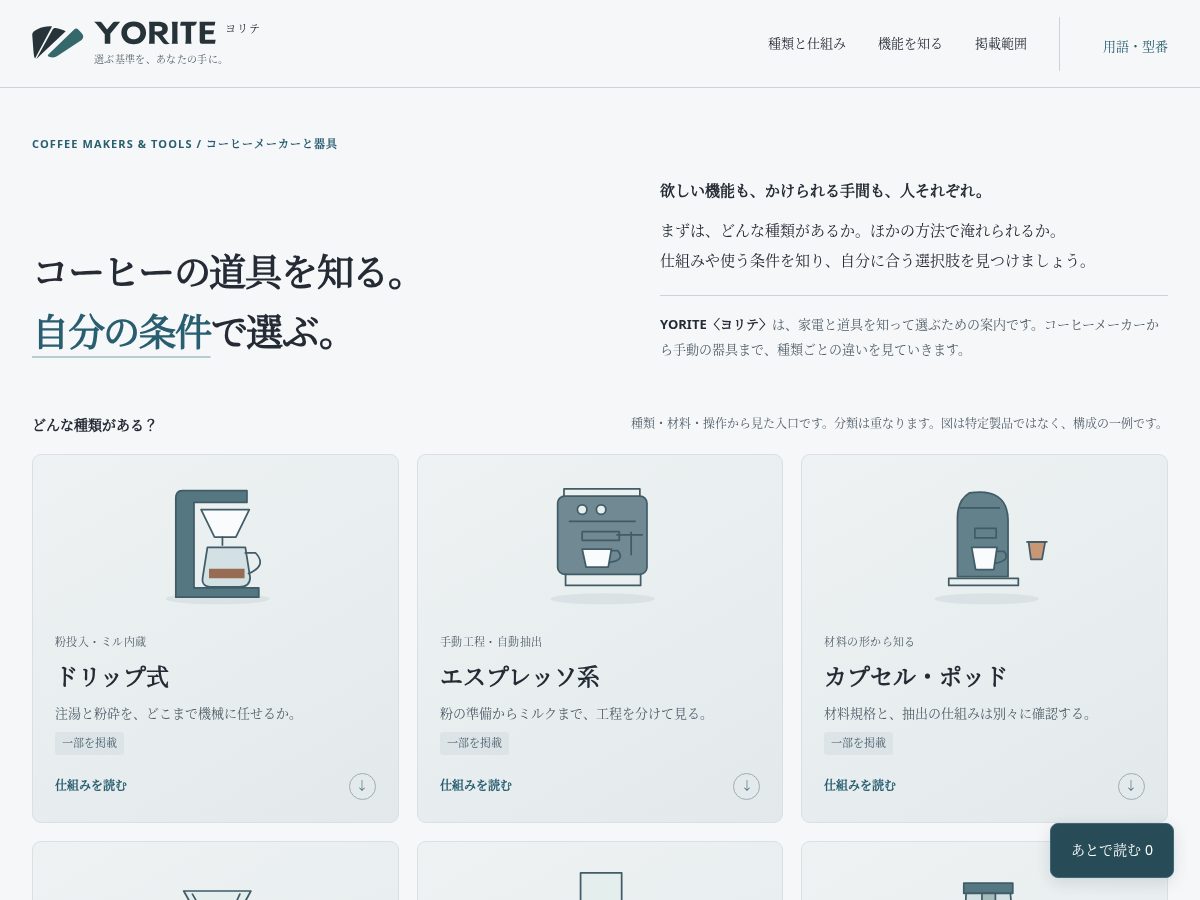Viewport: 1200px width, 900px height.
Task: Click the 手動工程・自動抽出 label
Action: click(x=491, y=642)
